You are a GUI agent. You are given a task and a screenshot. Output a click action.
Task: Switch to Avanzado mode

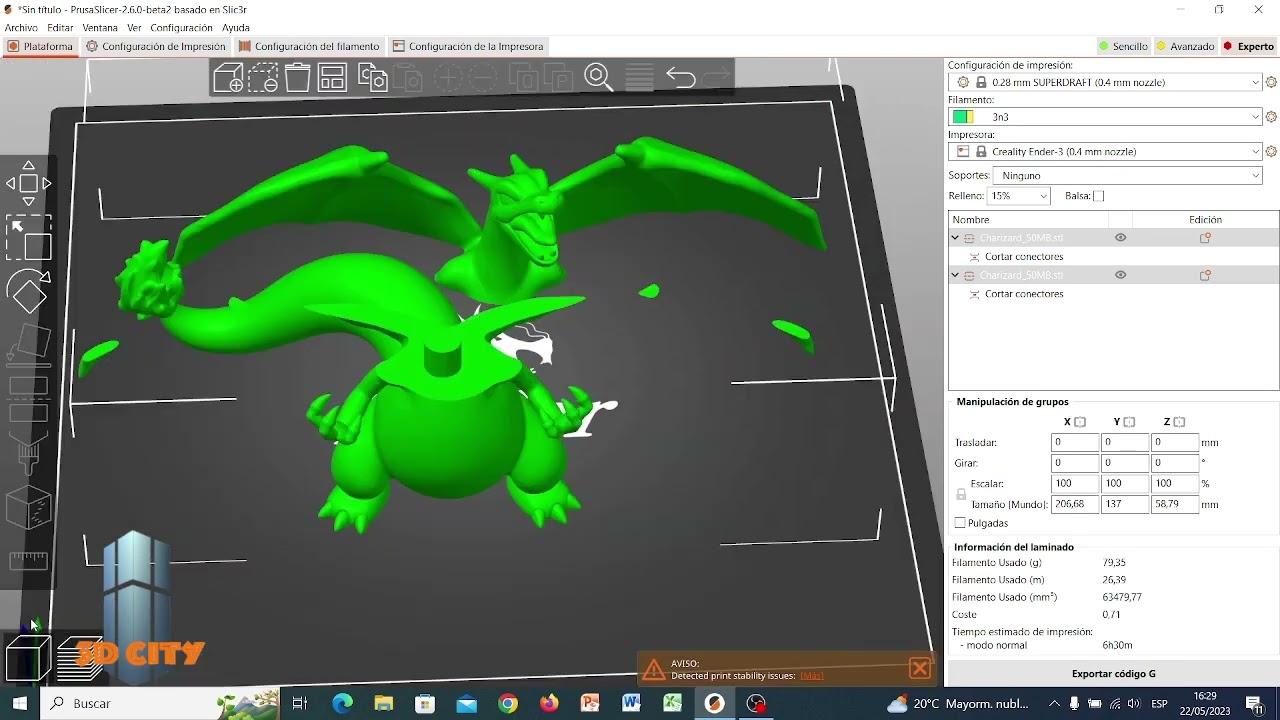pyautogui.click(x=1185, y=46)
